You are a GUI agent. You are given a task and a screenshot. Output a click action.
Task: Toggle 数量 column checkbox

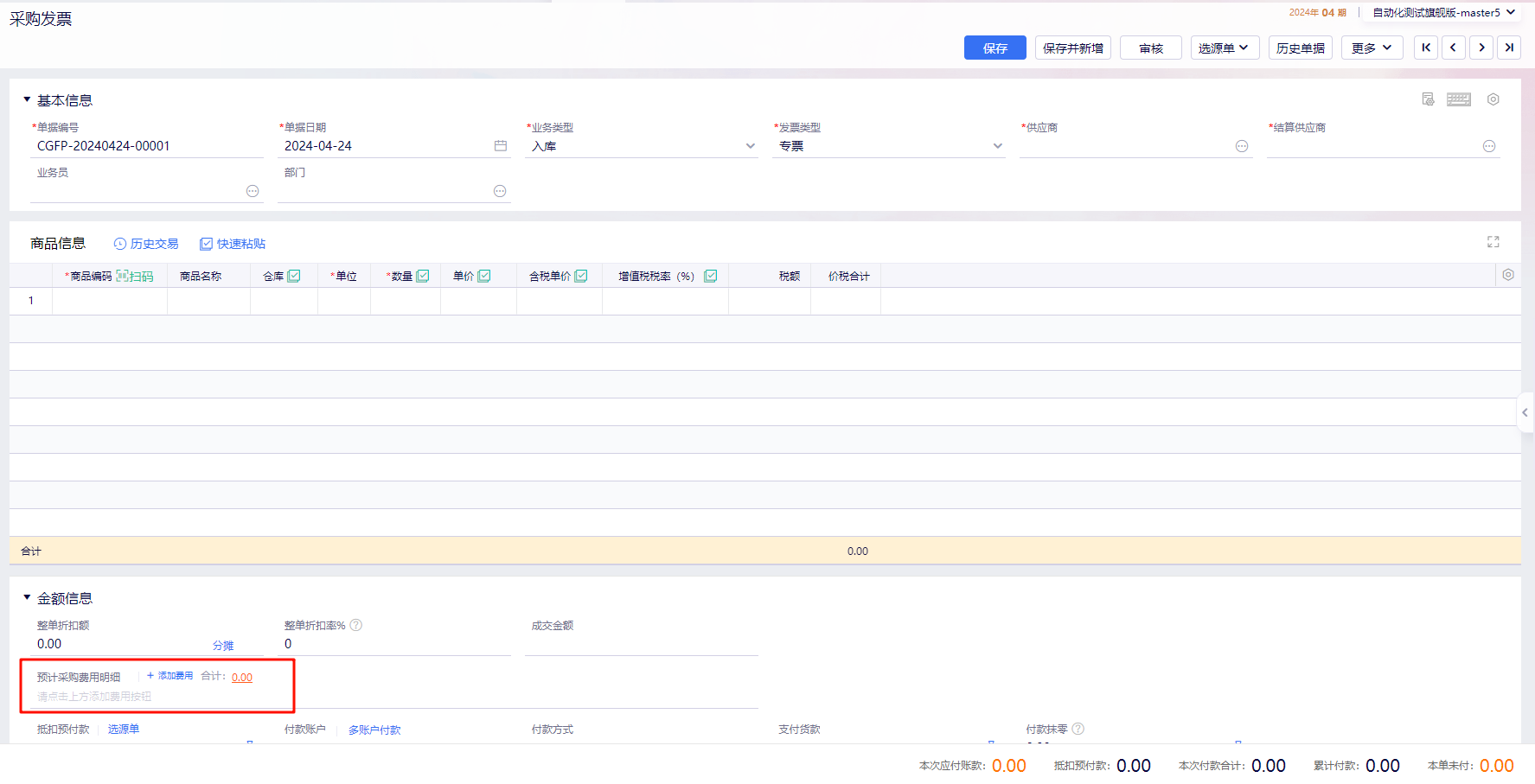pyautogui.click(x=423, y=276)
